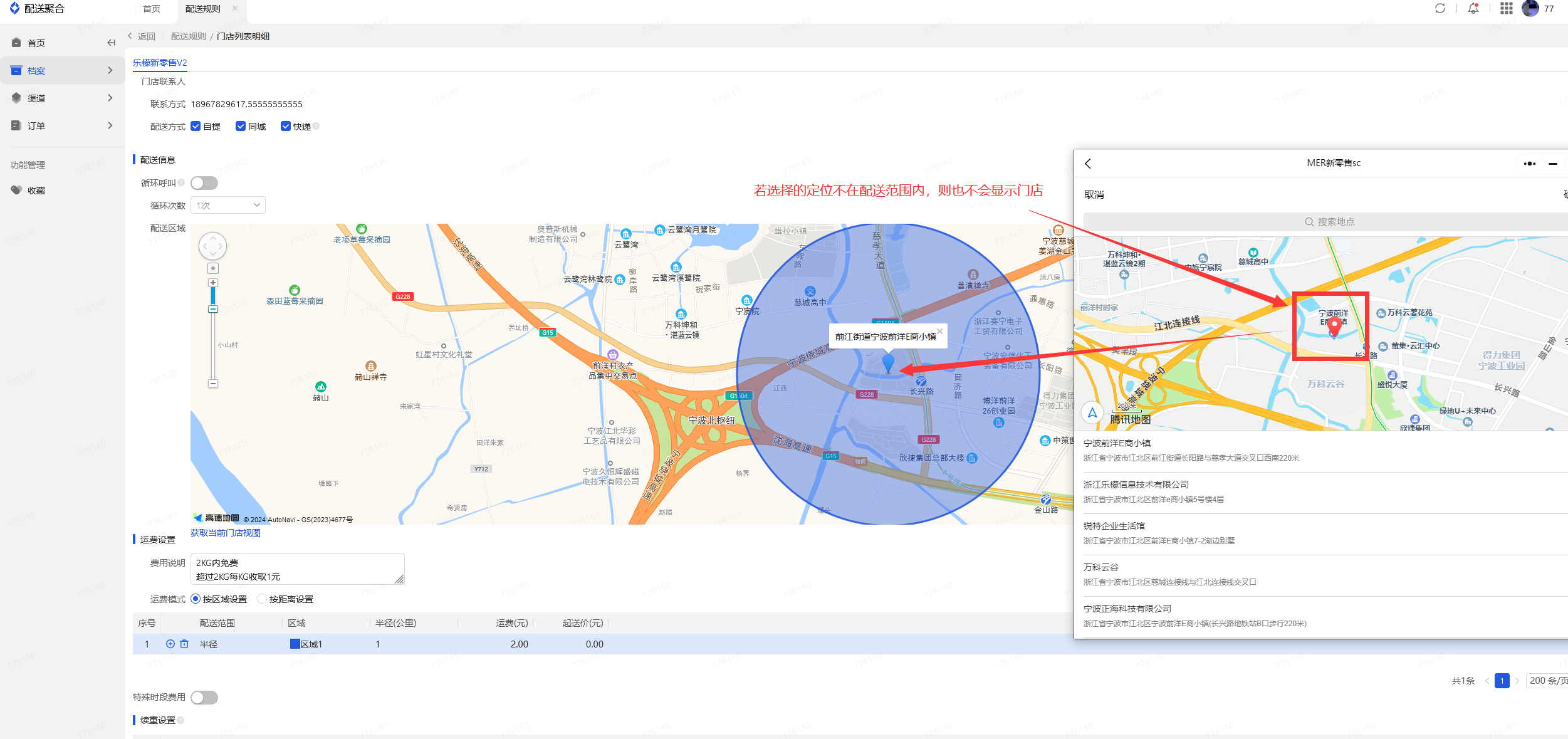
Task: Click the 费用说明 text area
Action: click(298, 569)
